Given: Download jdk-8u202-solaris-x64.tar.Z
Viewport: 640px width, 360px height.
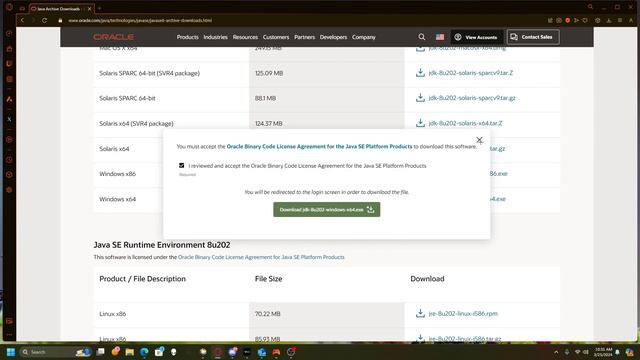Looking at the screenshot, I should coord(465,123).
